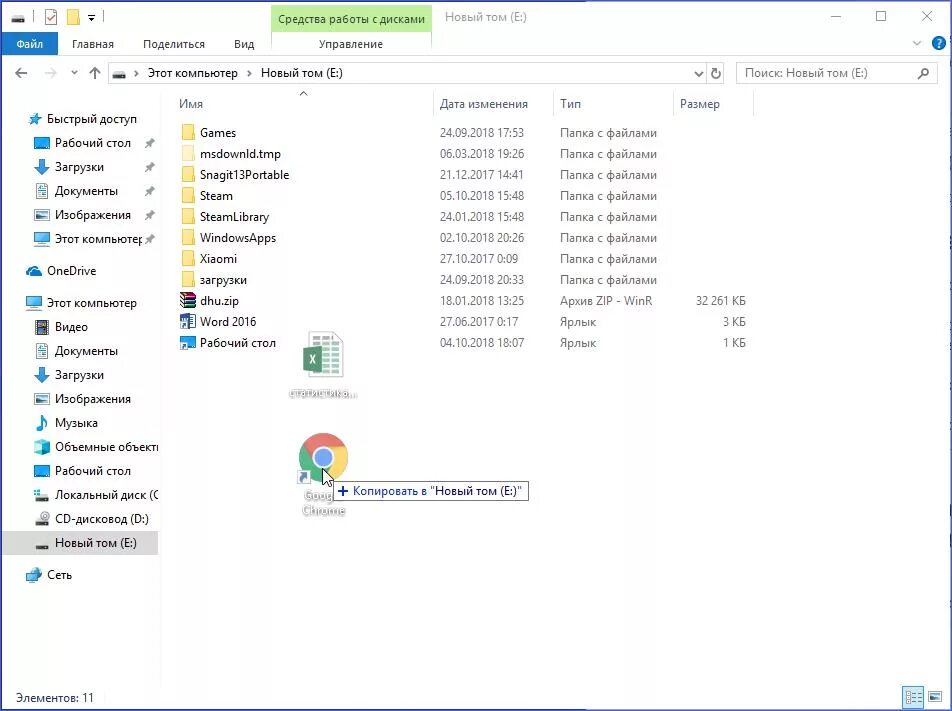
Task: Open Документы under Этот компьютер
Action: point(86,351)
